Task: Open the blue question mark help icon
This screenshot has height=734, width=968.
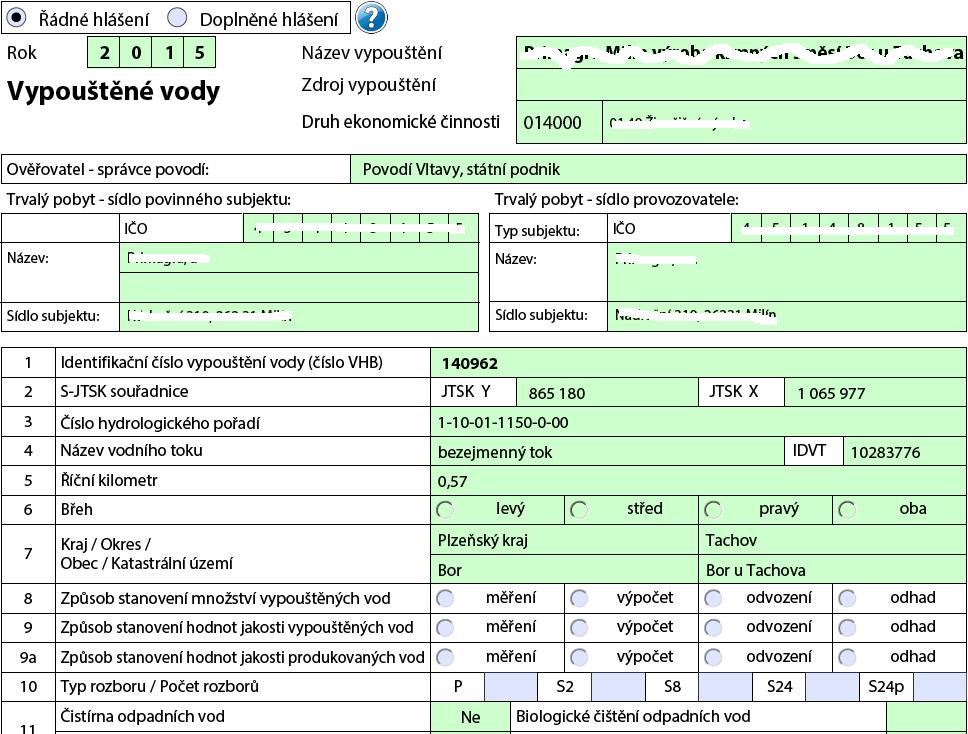Action: 372,17
